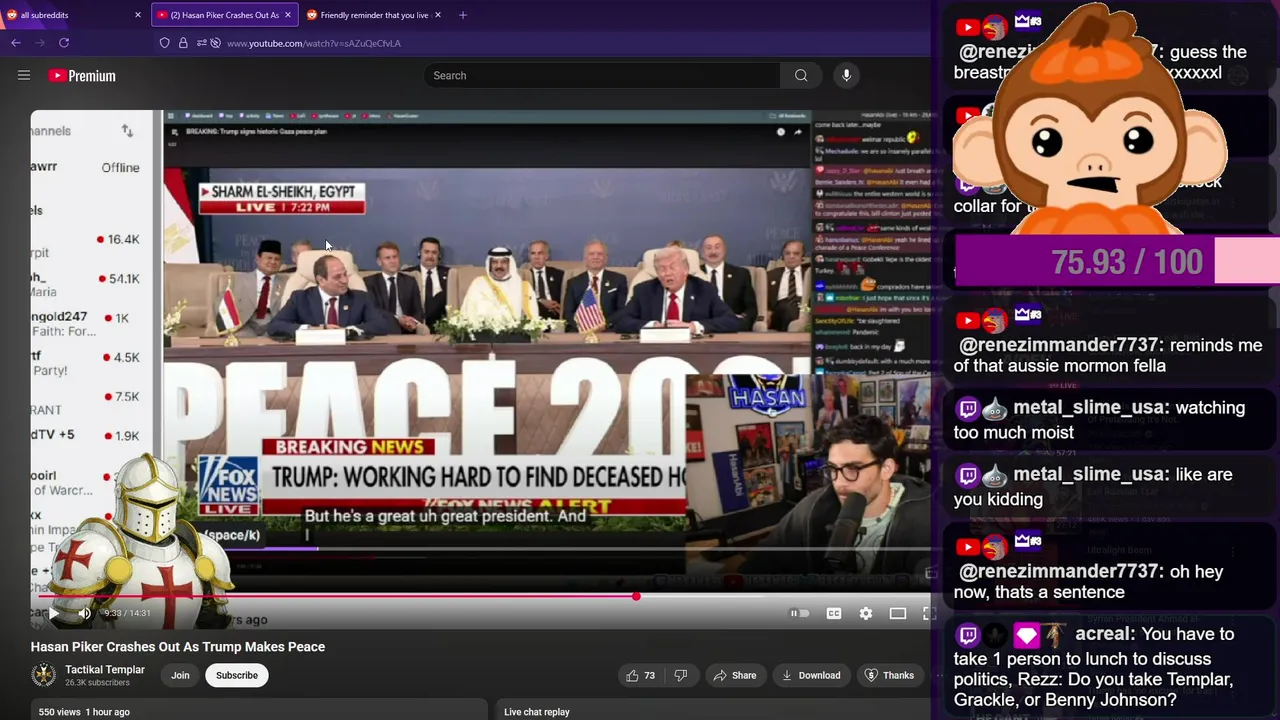Enter fullscreen mode
Screen dimensions: 1280x720
928,613
